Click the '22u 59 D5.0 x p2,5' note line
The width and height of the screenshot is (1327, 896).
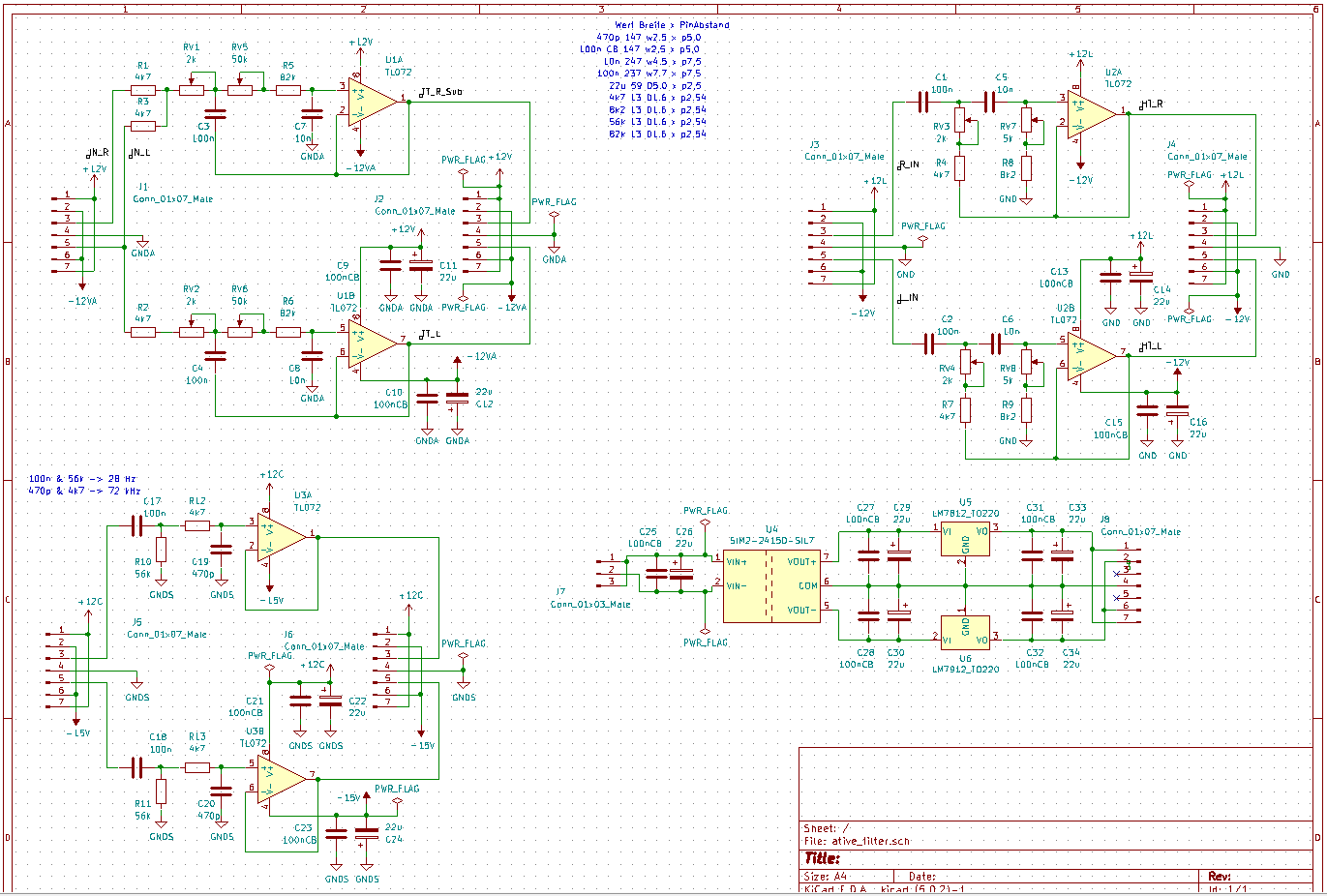(655, 86)
